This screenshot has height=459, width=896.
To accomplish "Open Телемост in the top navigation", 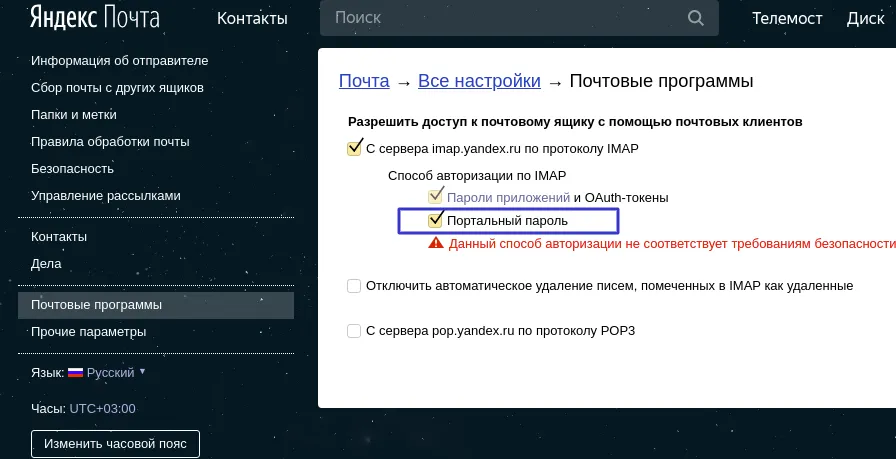I will click(787, 18).
